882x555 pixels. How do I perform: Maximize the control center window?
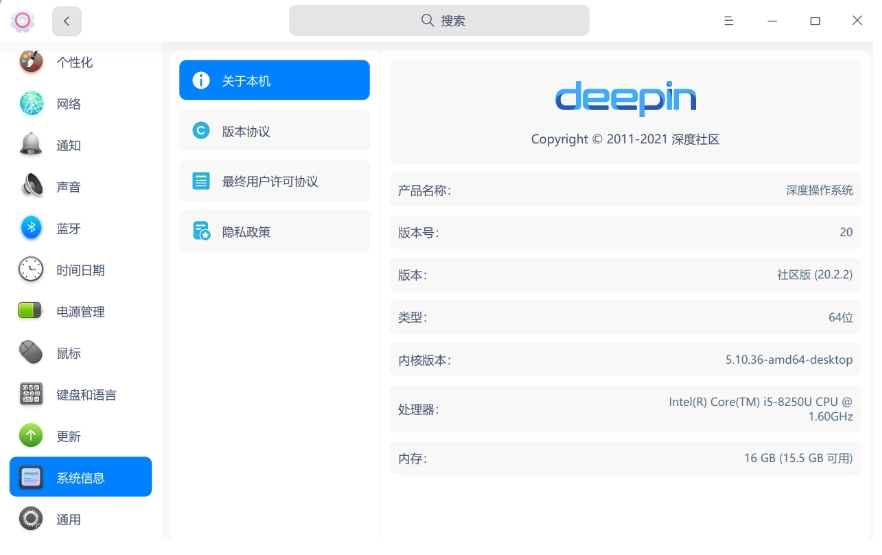tap(815, 21)
